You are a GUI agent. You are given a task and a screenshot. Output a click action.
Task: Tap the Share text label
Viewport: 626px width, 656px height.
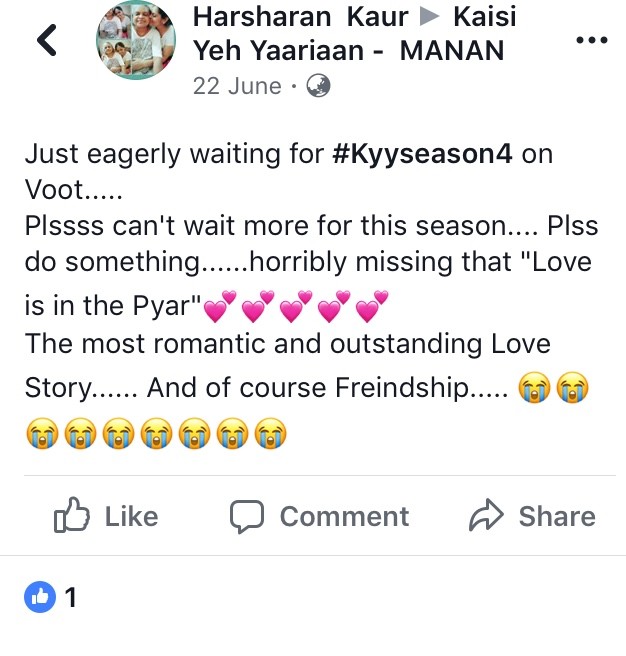click(557, 516)
